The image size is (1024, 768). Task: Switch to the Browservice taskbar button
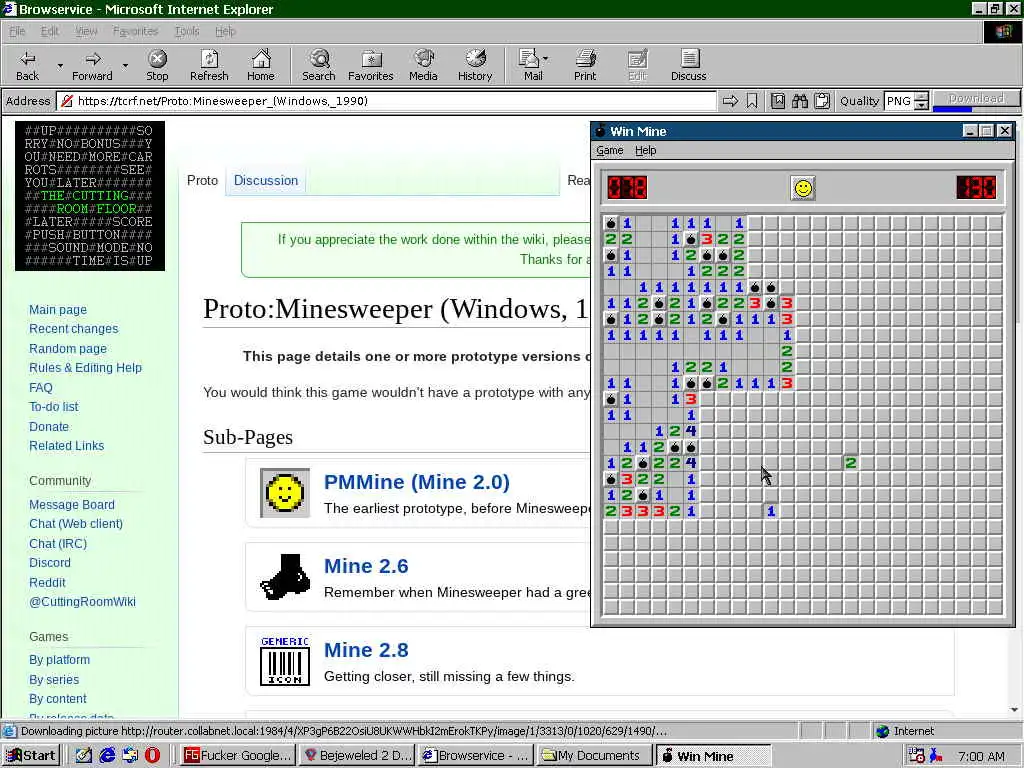(475, 756)
